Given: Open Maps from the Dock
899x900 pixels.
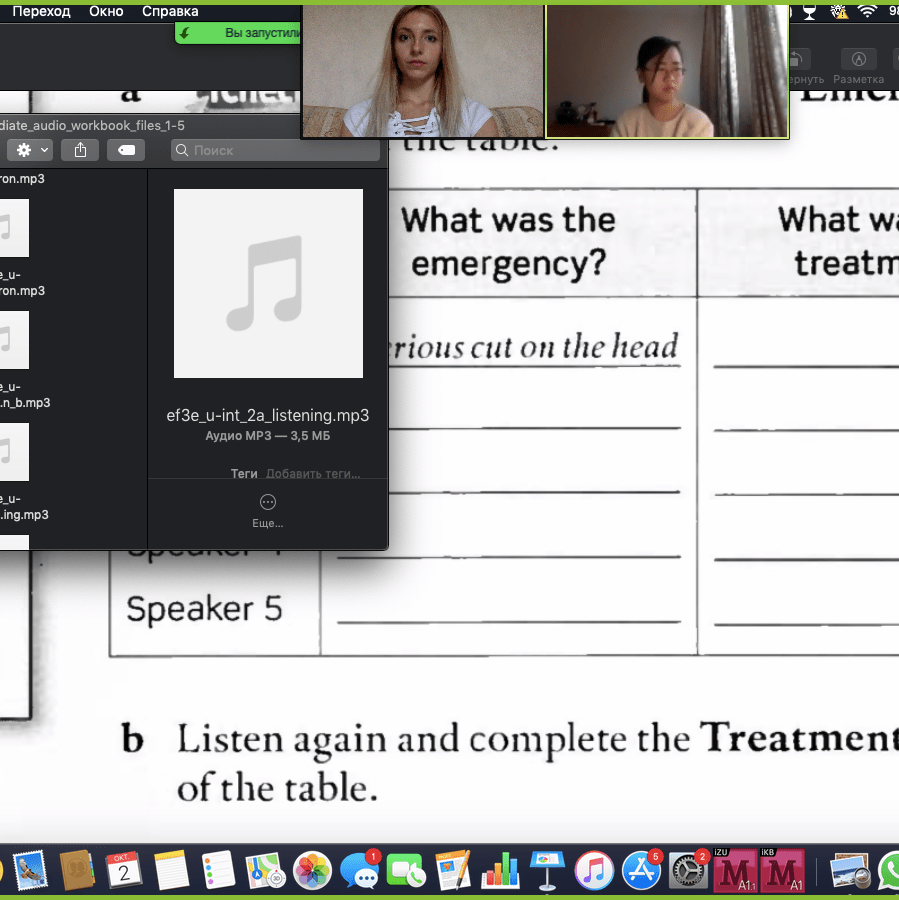Looking at the screenshot, I should coord(265,870).
